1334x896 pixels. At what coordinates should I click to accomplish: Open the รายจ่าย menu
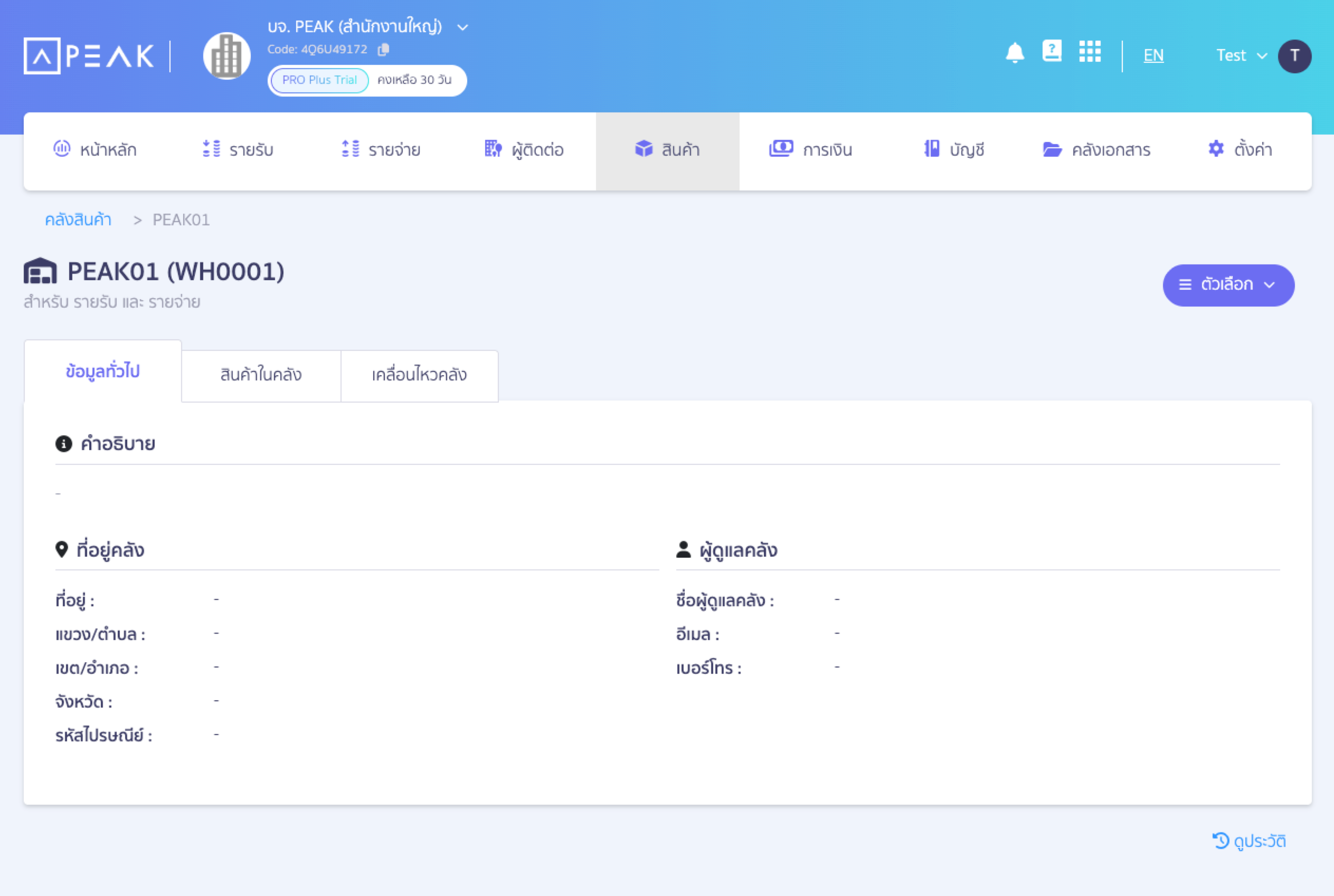coord(381,150)
